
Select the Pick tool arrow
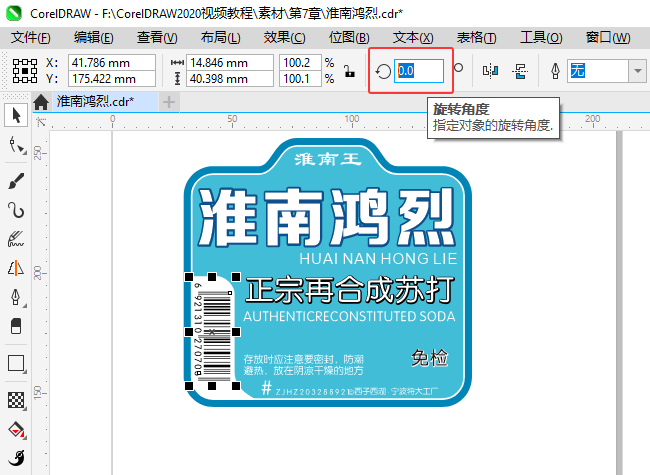pos(16,115)
